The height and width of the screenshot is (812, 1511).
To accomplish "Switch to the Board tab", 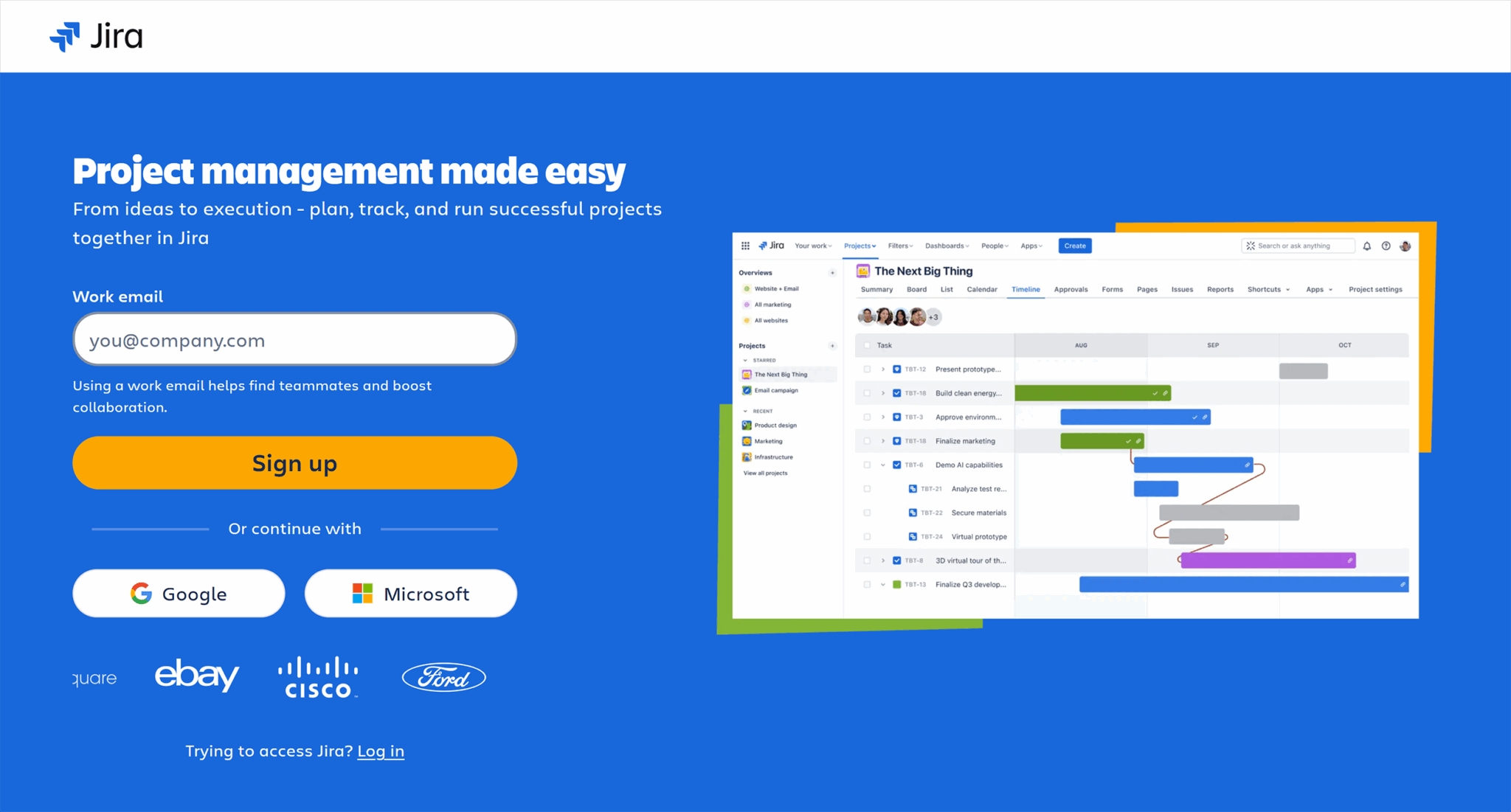I will [x=916, y=289].
